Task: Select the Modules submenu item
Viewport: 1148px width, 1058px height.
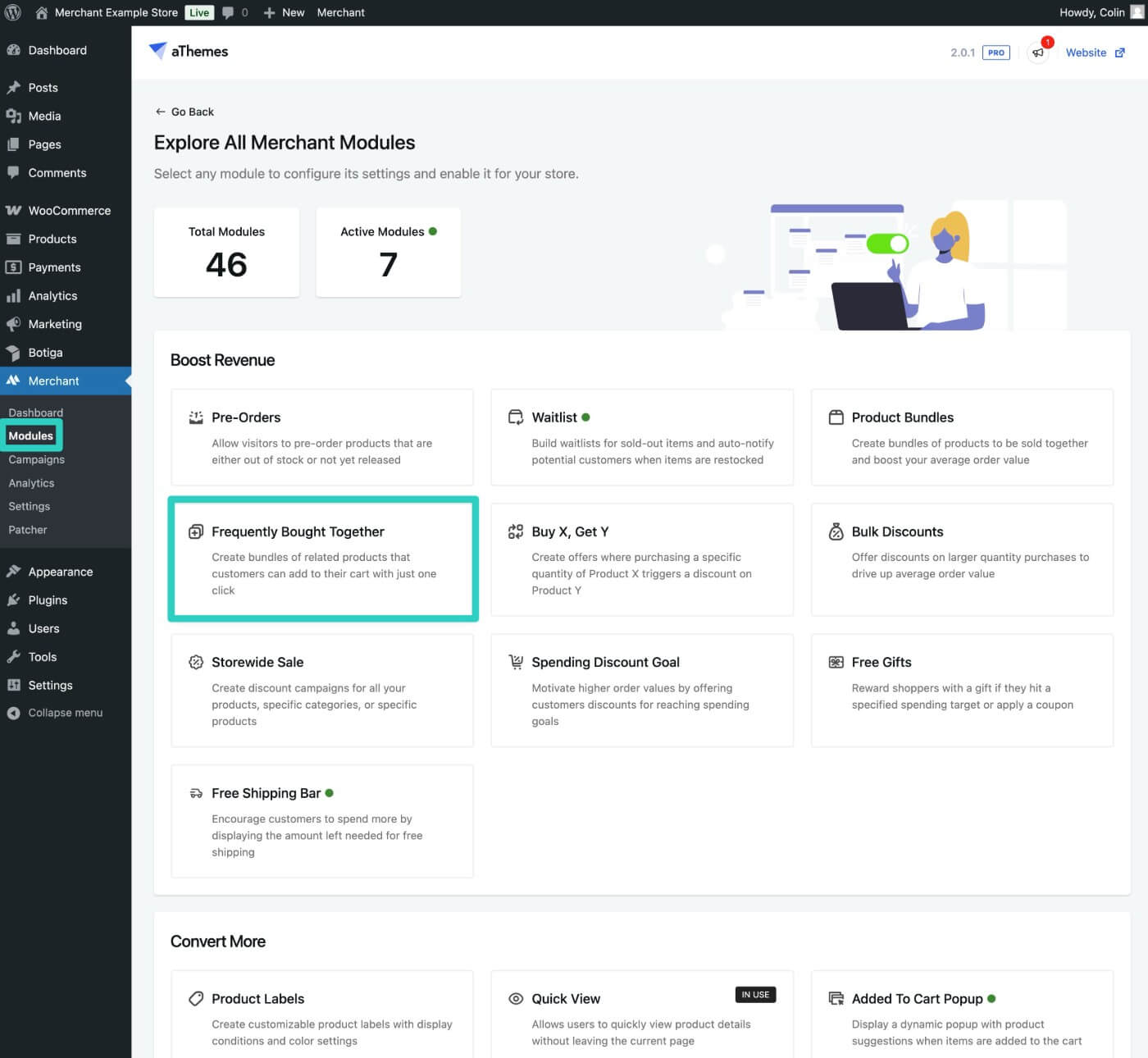Action: pyautogui.click(x=31, y=436)
